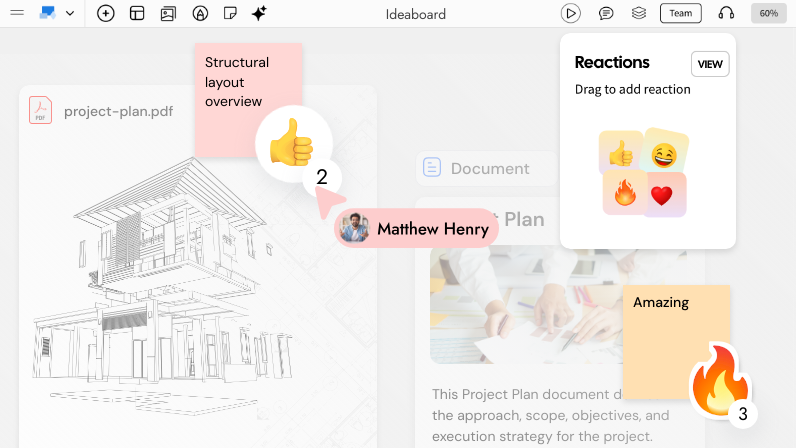Viewport: 796px width, 448px height.
Task: Click the add (plus) circle icon
Action: (x=106, y=13)
